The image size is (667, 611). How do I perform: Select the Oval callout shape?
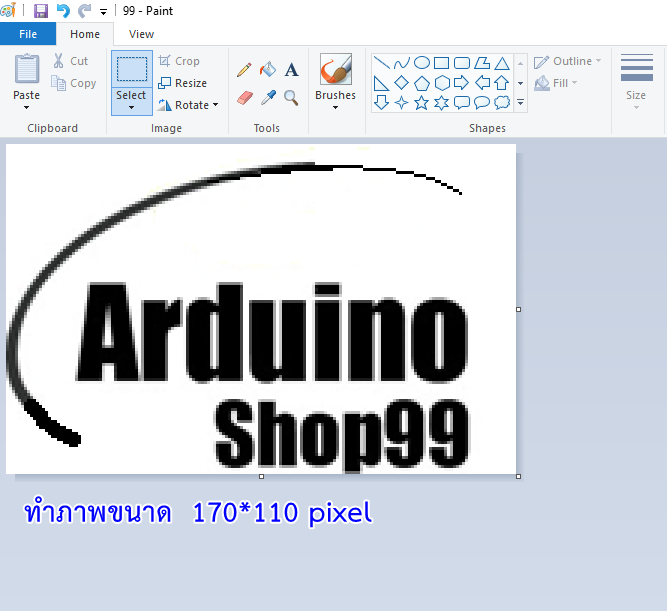(x=482, y=103)
